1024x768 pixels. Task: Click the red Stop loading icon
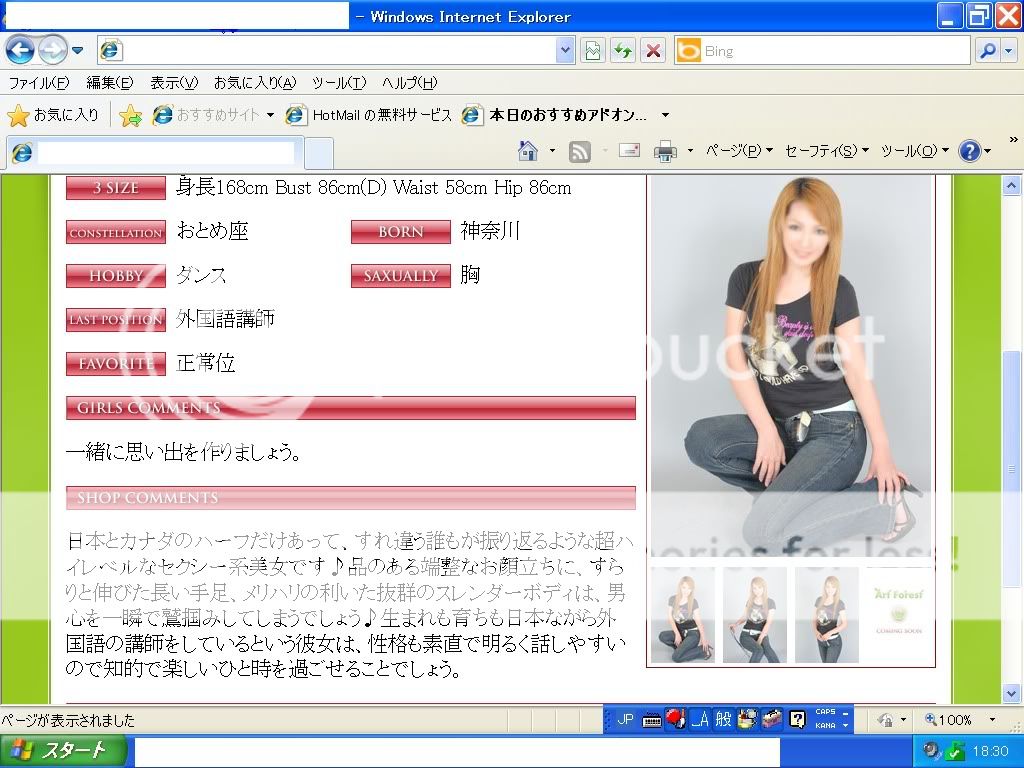653,50
